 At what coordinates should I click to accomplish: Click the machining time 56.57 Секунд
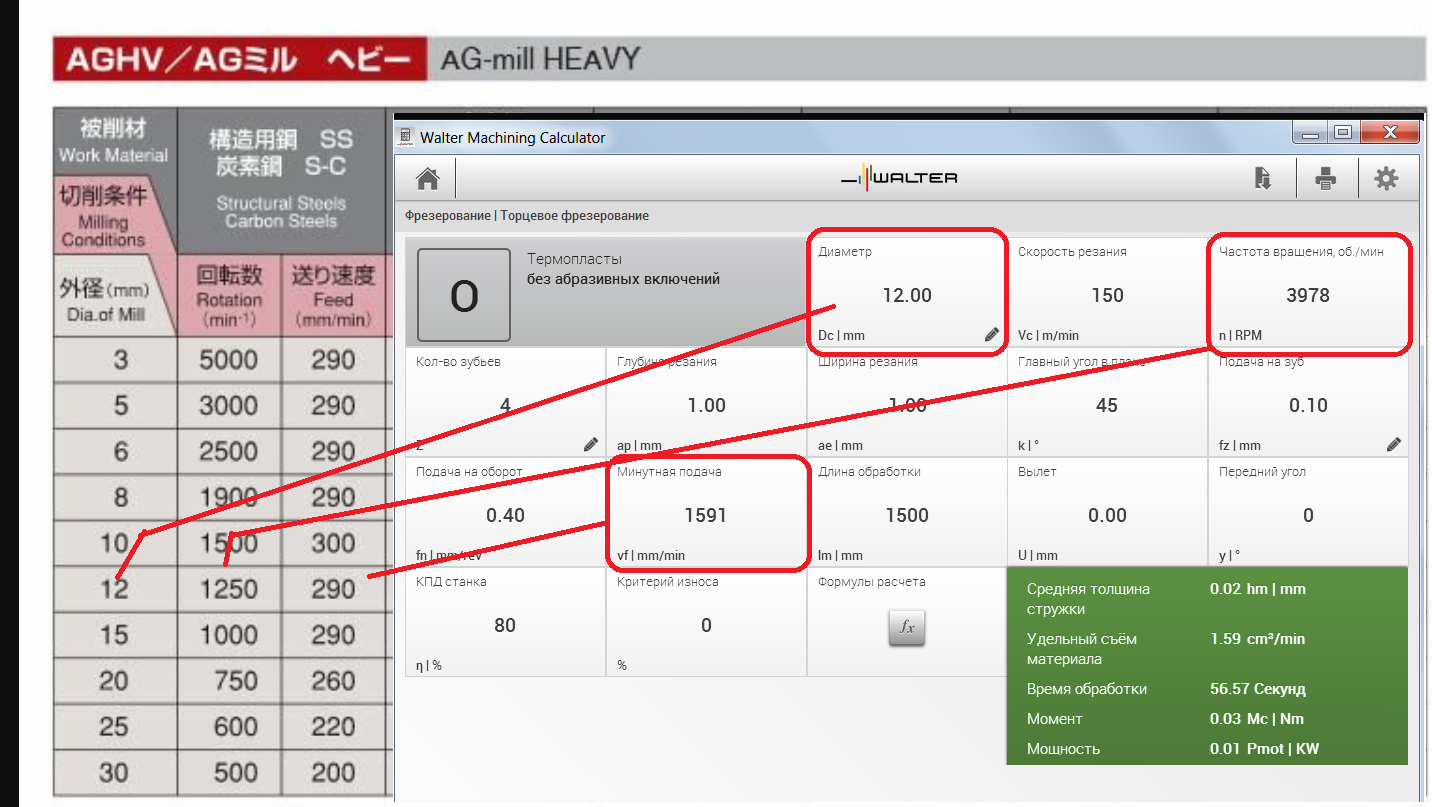click(x=1258, y=689)
